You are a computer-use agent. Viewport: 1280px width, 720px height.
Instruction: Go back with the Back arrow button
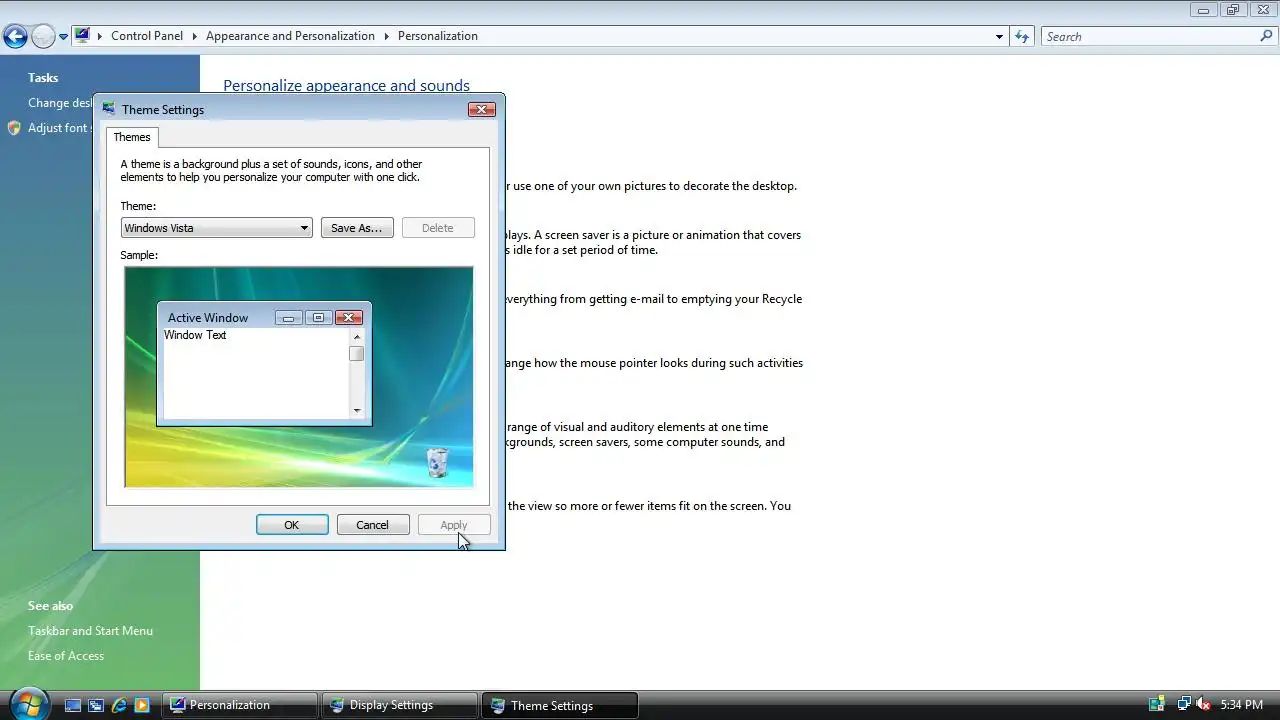(x=15, y=37)
